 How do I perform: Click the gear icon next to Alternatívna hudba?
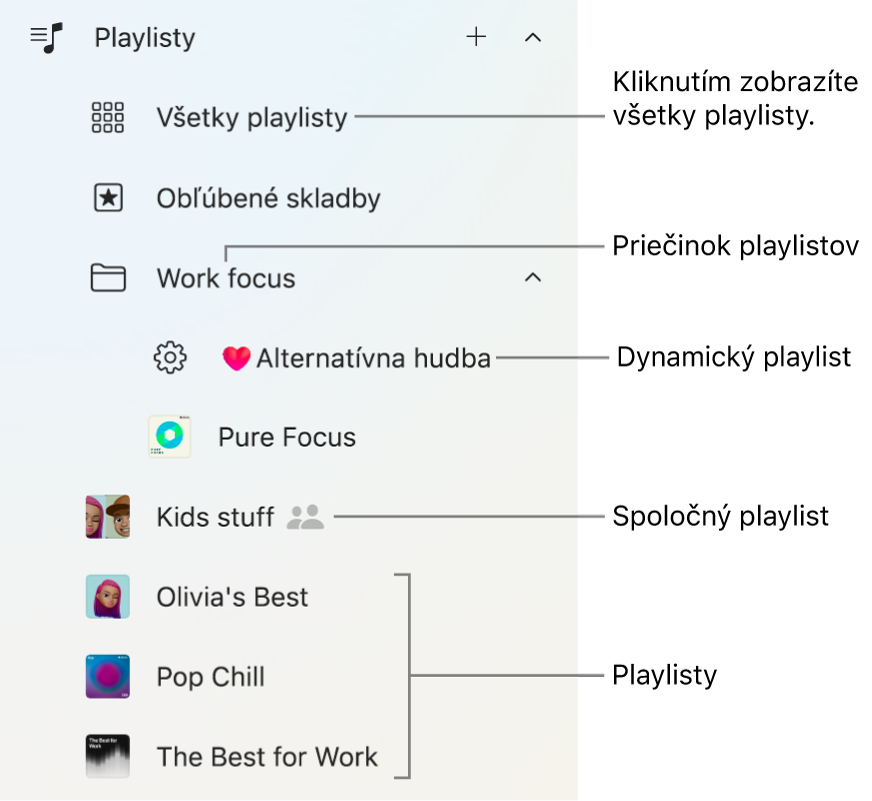coord(170,357)
